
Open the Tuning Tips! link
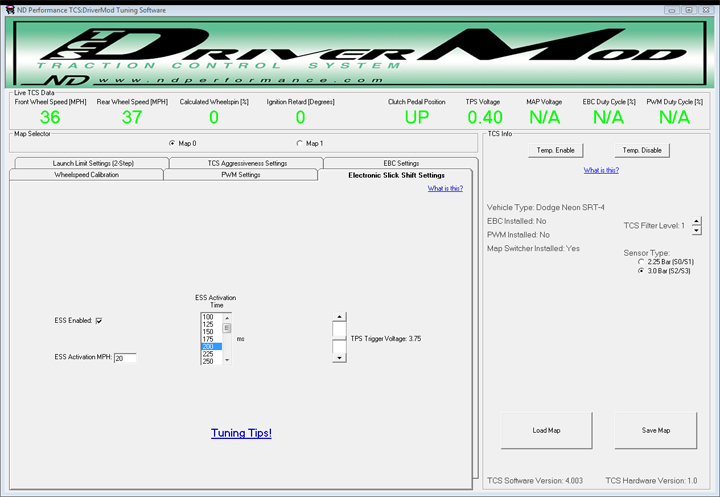241,433
